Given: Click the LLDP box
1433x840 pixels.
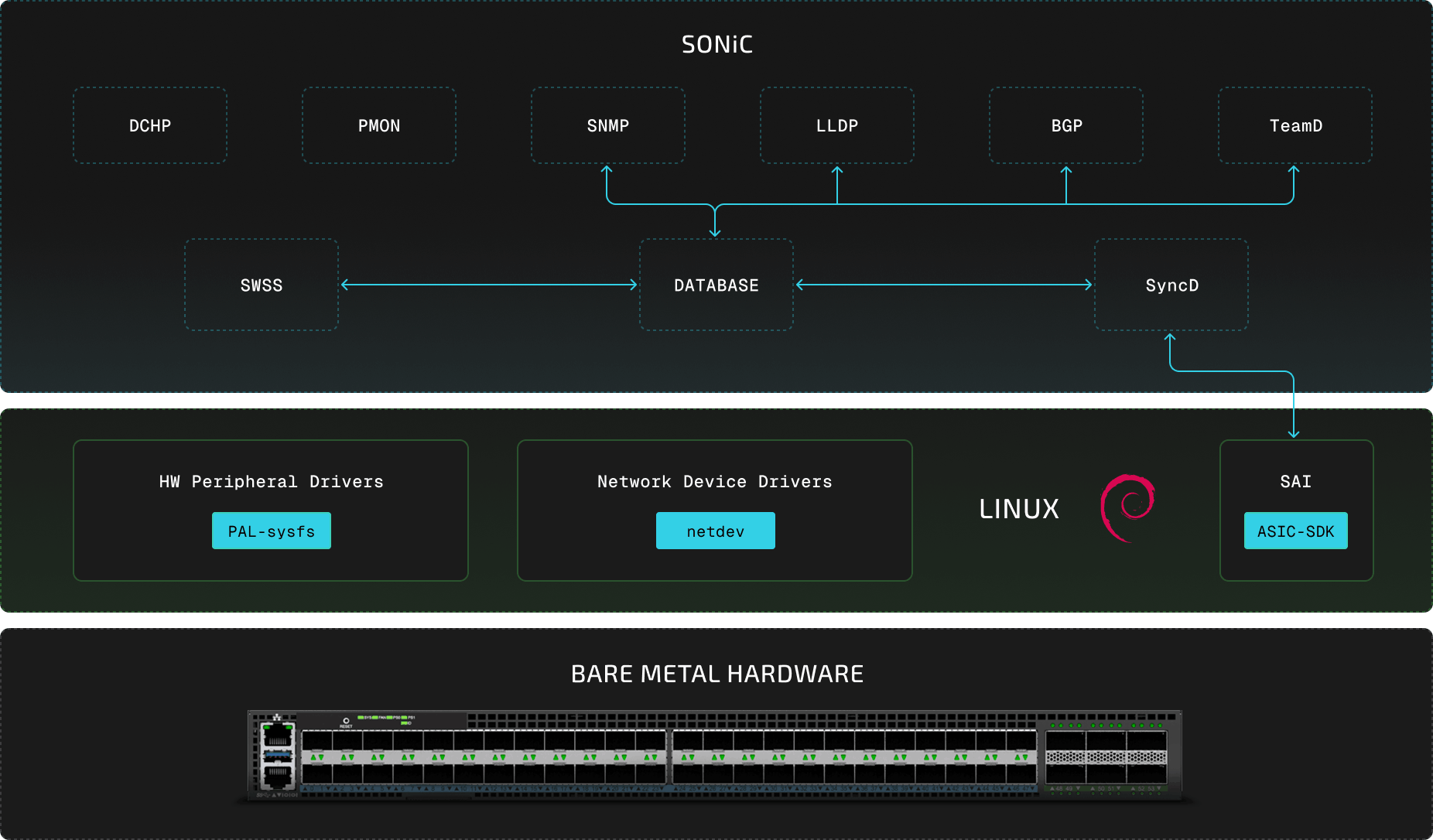Looking at the screenshot, I should tap(837, 125).
